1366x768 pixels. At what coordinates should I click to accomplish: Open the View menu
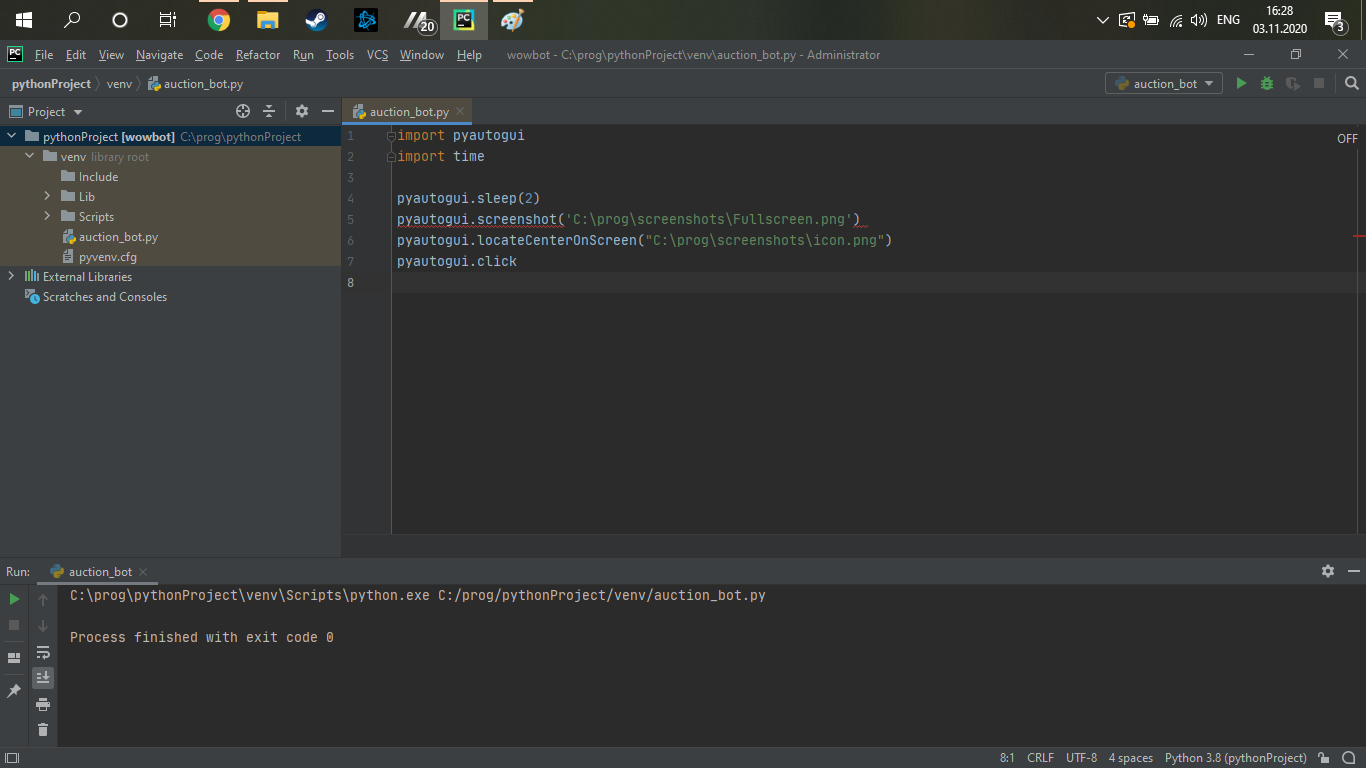[x=111, y=55]
